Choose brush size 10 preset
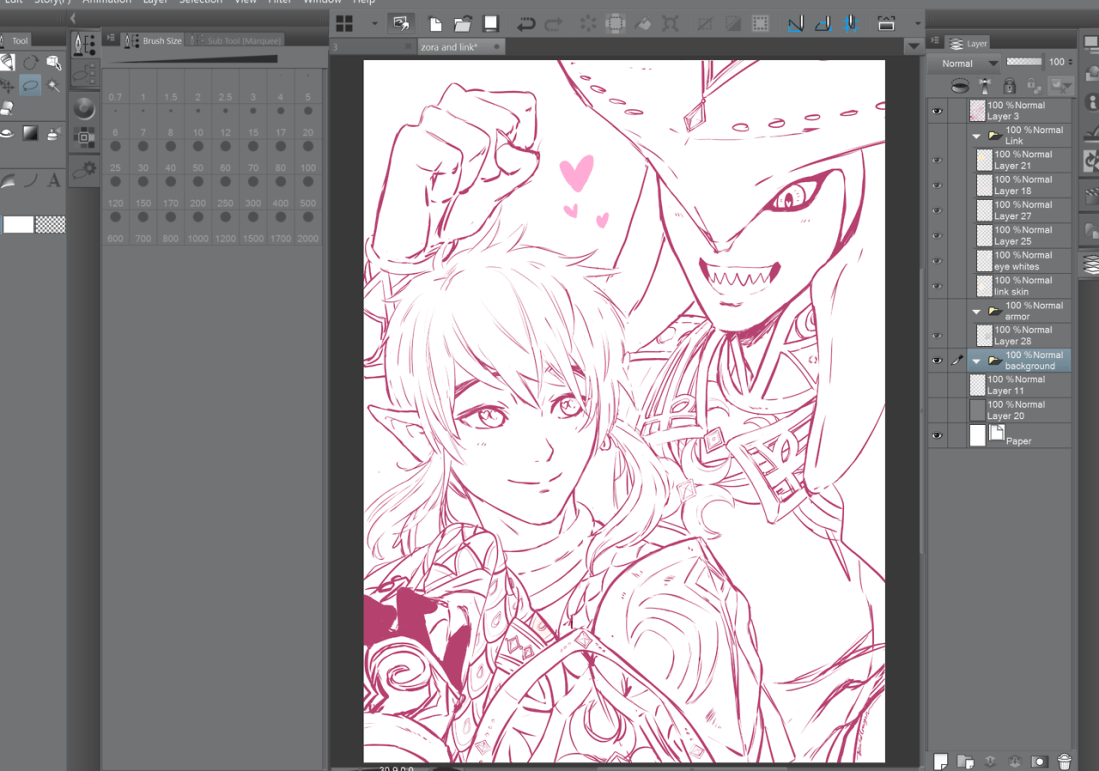1099x771 pixels. (x=198, y=146)
